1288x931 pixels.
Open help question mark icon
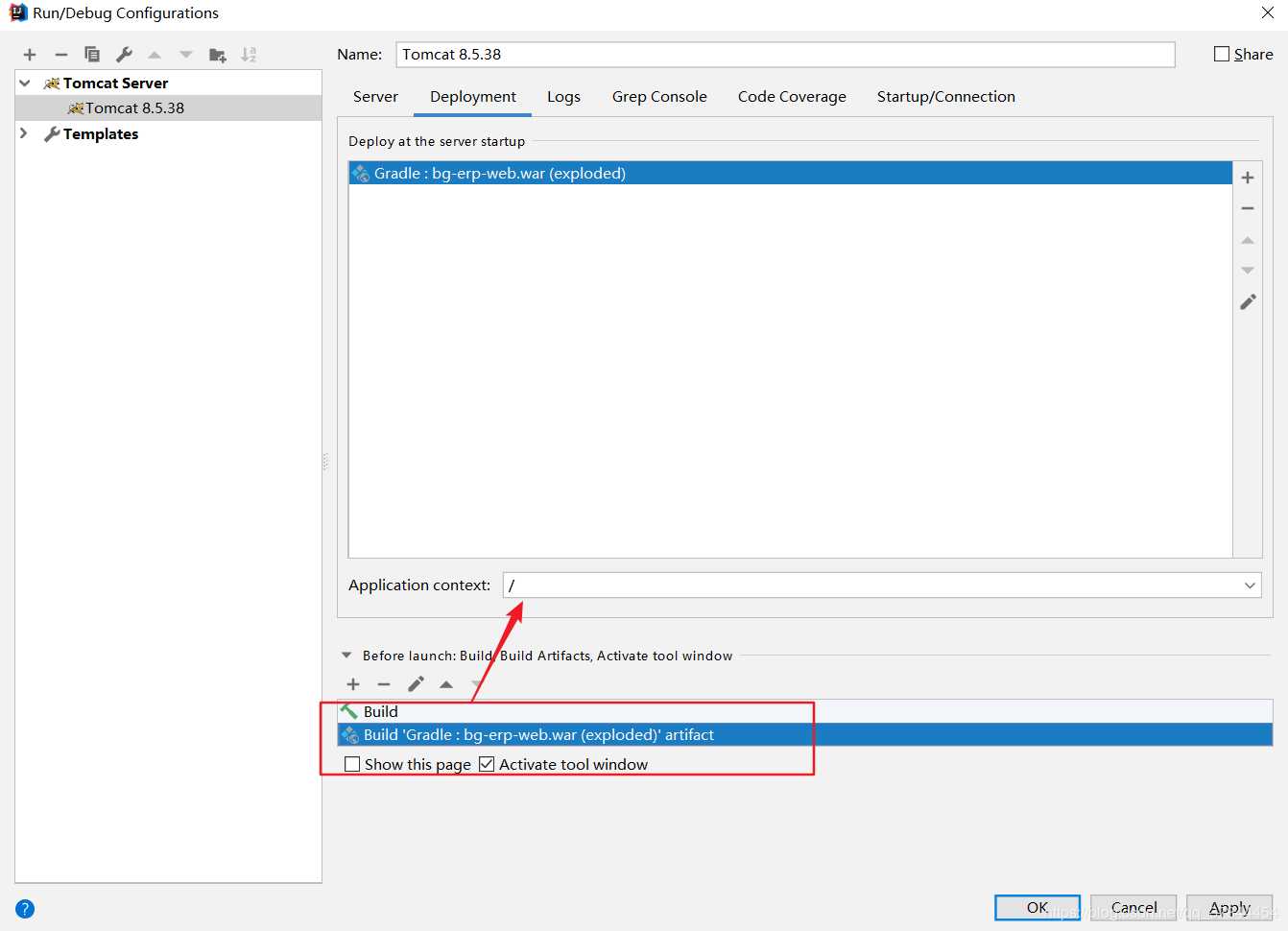tap(25, 909)
